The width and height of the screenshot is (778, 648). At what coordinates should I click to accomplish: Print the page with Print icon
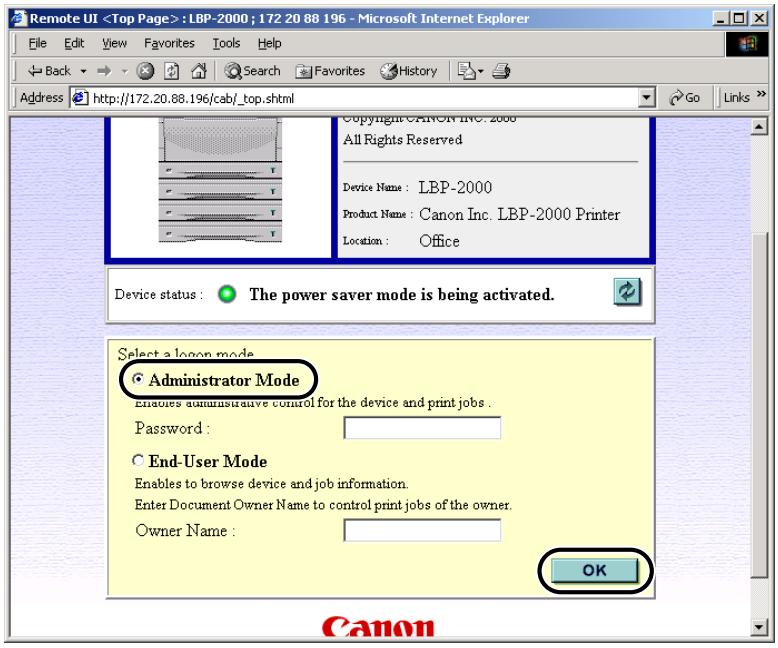(x=501, y=71)
